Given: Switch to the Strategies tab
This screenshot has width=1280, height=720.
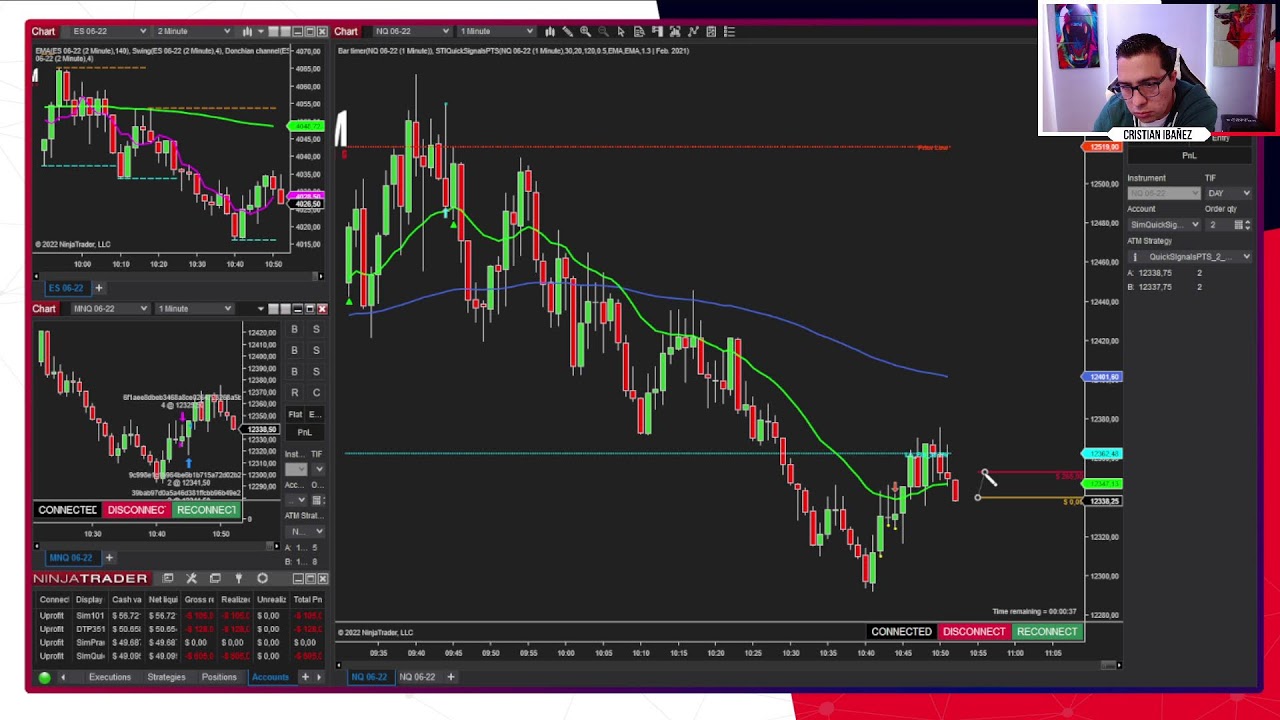Looking at the screenshot, I should 166,677.
